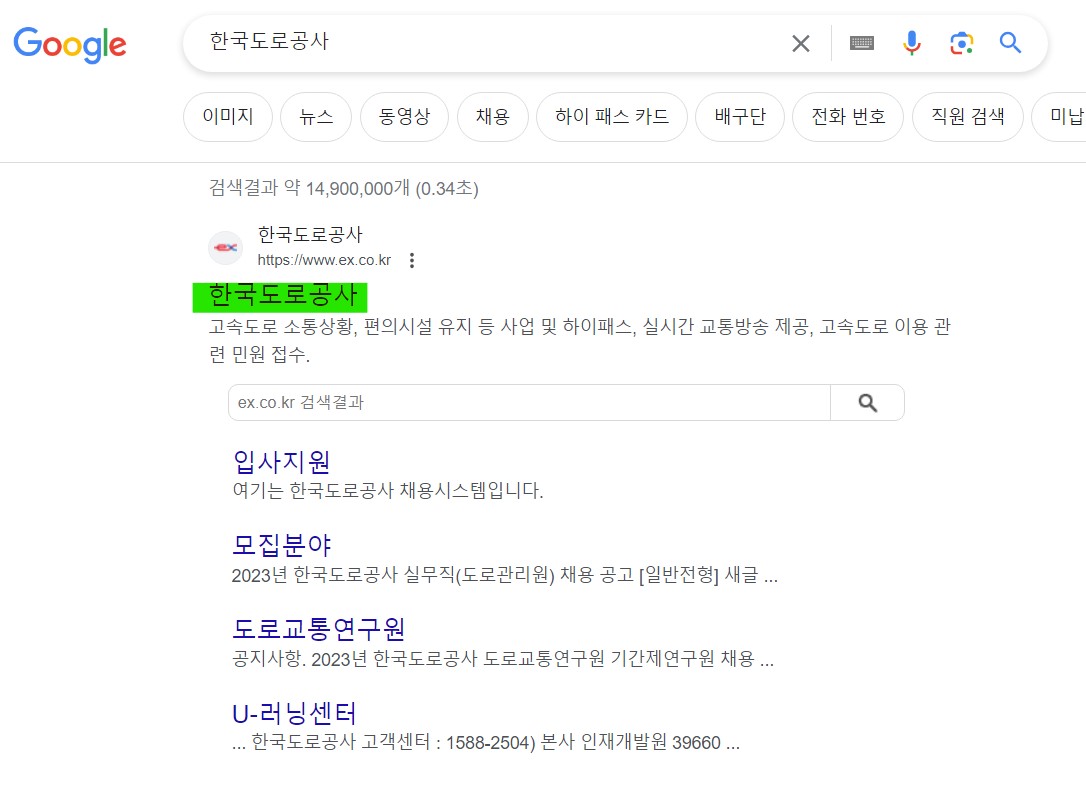Select the 이미지 filter chip
Viewport: 1086px width, 788px height.
click(x=228, y=116)
